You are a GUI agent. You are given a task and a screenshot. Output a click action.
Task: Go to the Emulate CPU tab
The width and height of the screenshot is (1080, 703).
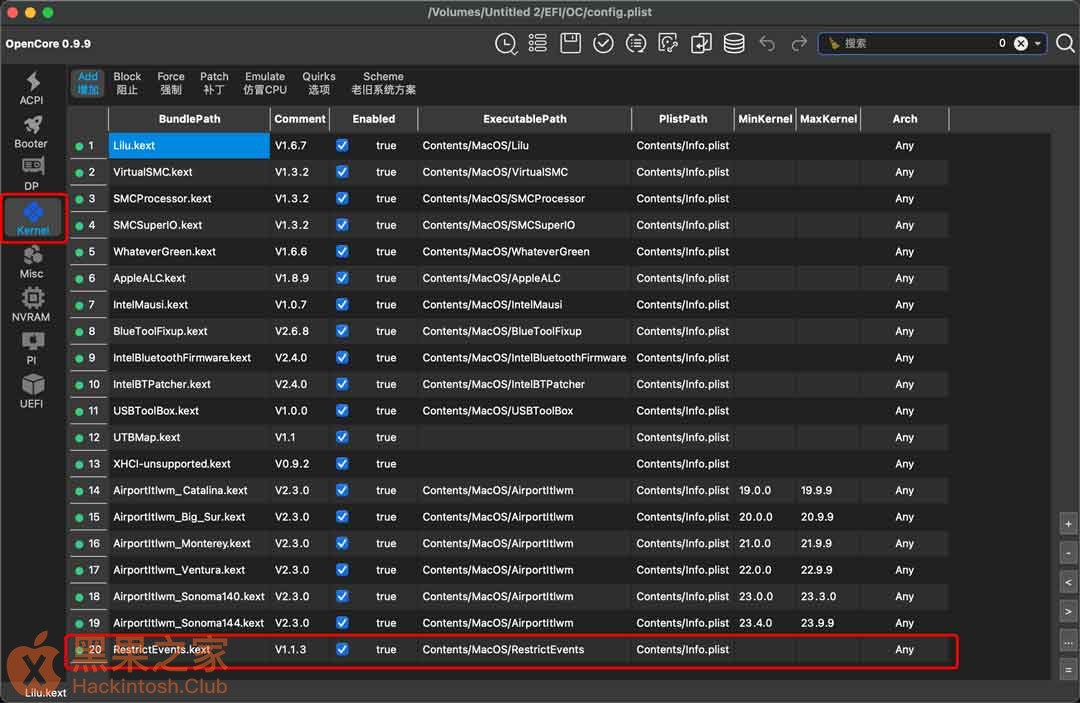coord(265,83)
